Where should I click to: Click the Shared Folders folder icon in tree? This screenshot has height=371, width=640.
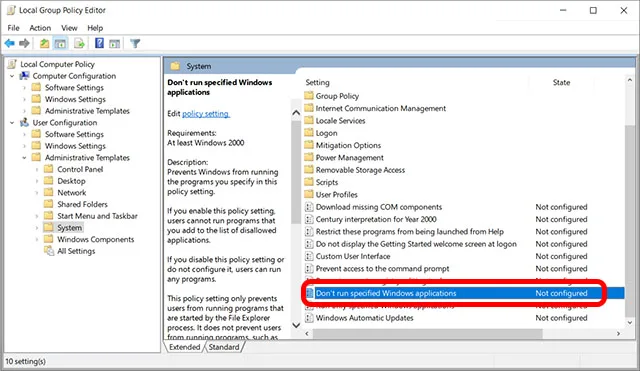click(49, 204)
